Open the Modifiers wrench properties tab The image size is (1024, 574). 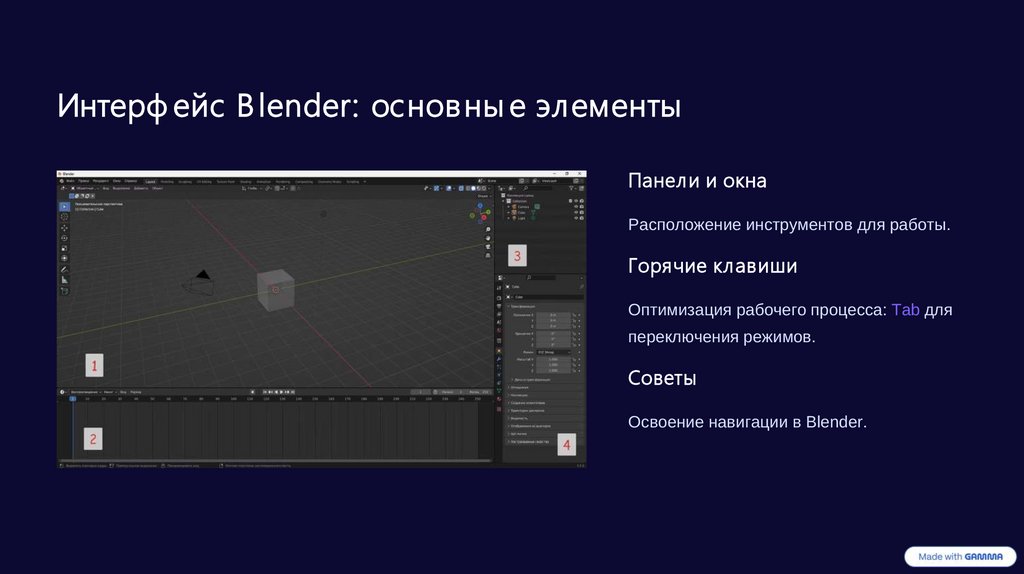point(499,359)
